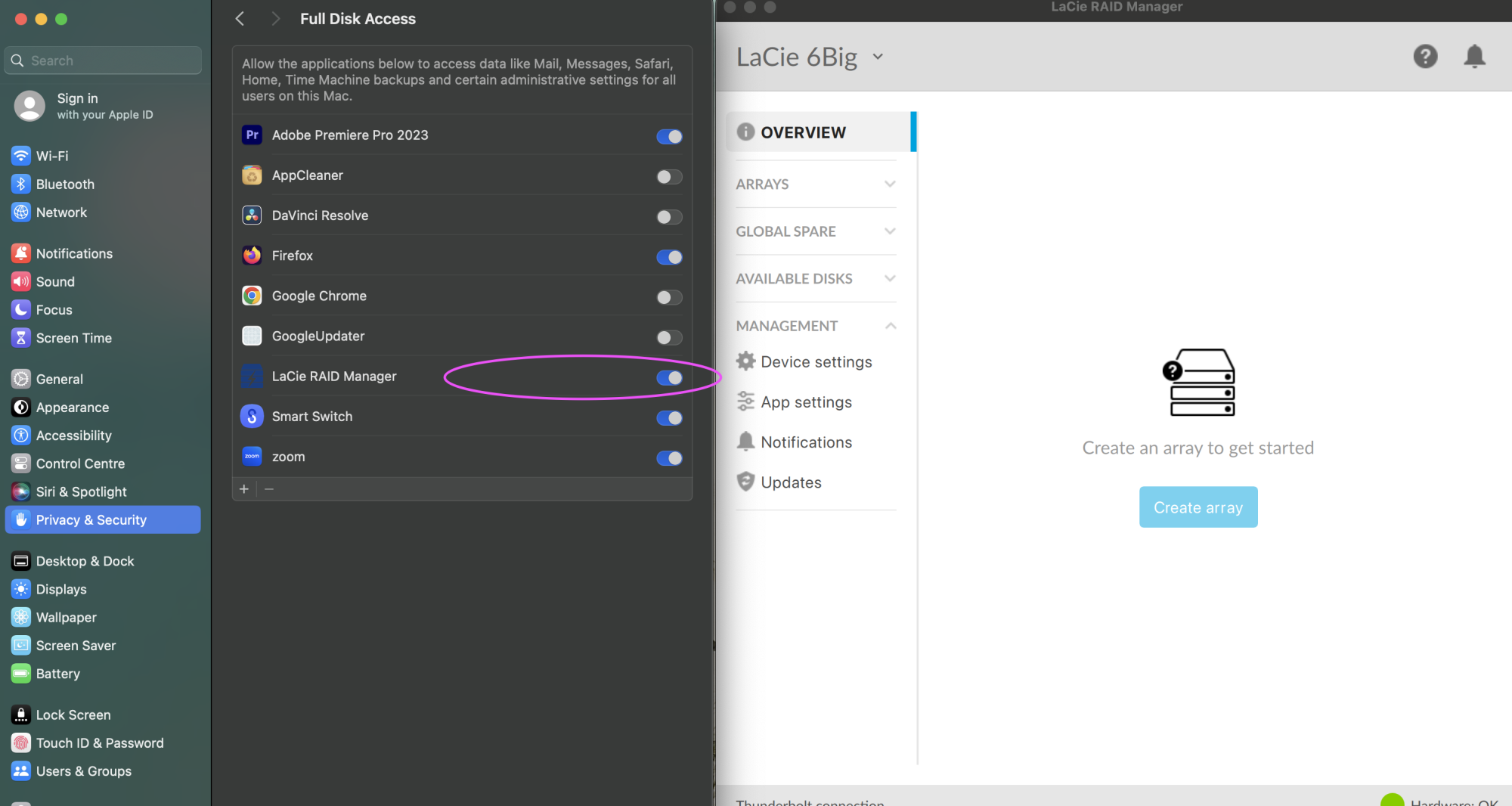Screen dimensions: 1512x806
Task: Click the unknown disk array icon
Action: tap(1198, 382)
